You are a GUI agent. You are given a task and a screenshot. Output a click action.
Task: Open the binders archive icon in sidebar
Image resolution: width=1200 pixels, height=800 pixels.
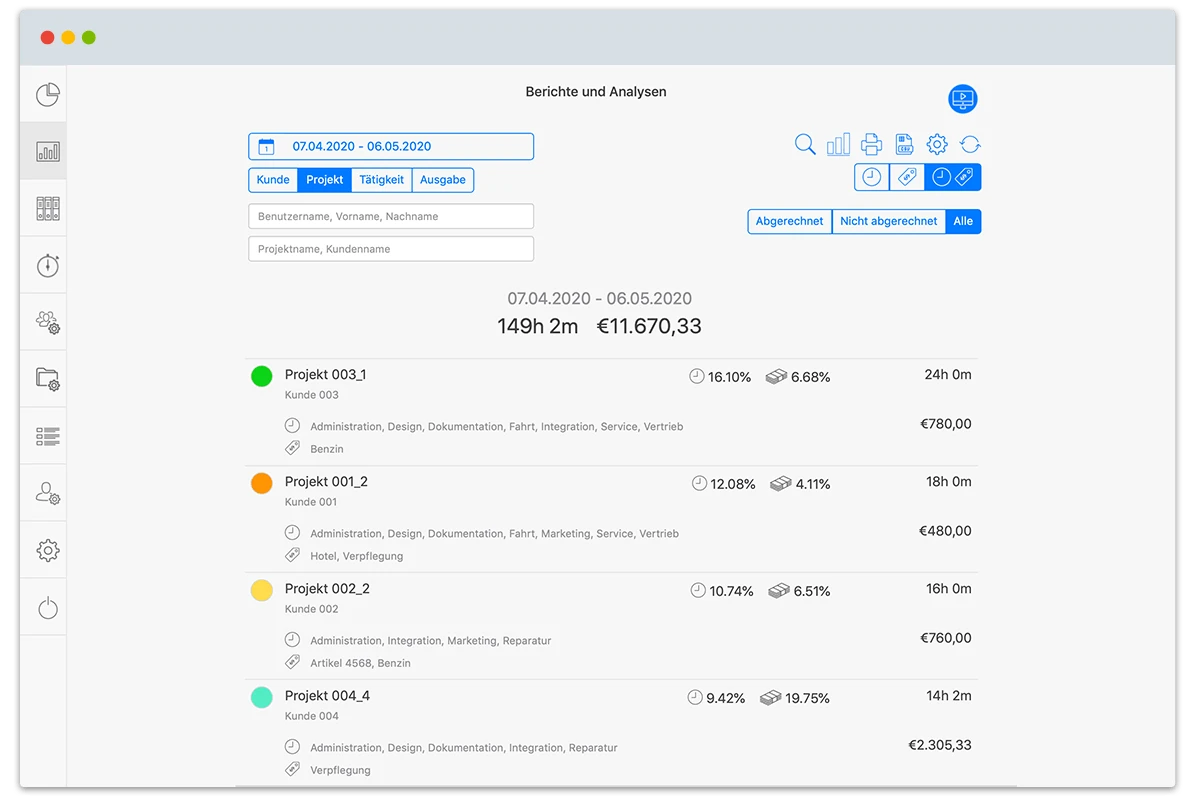point(47,208)
